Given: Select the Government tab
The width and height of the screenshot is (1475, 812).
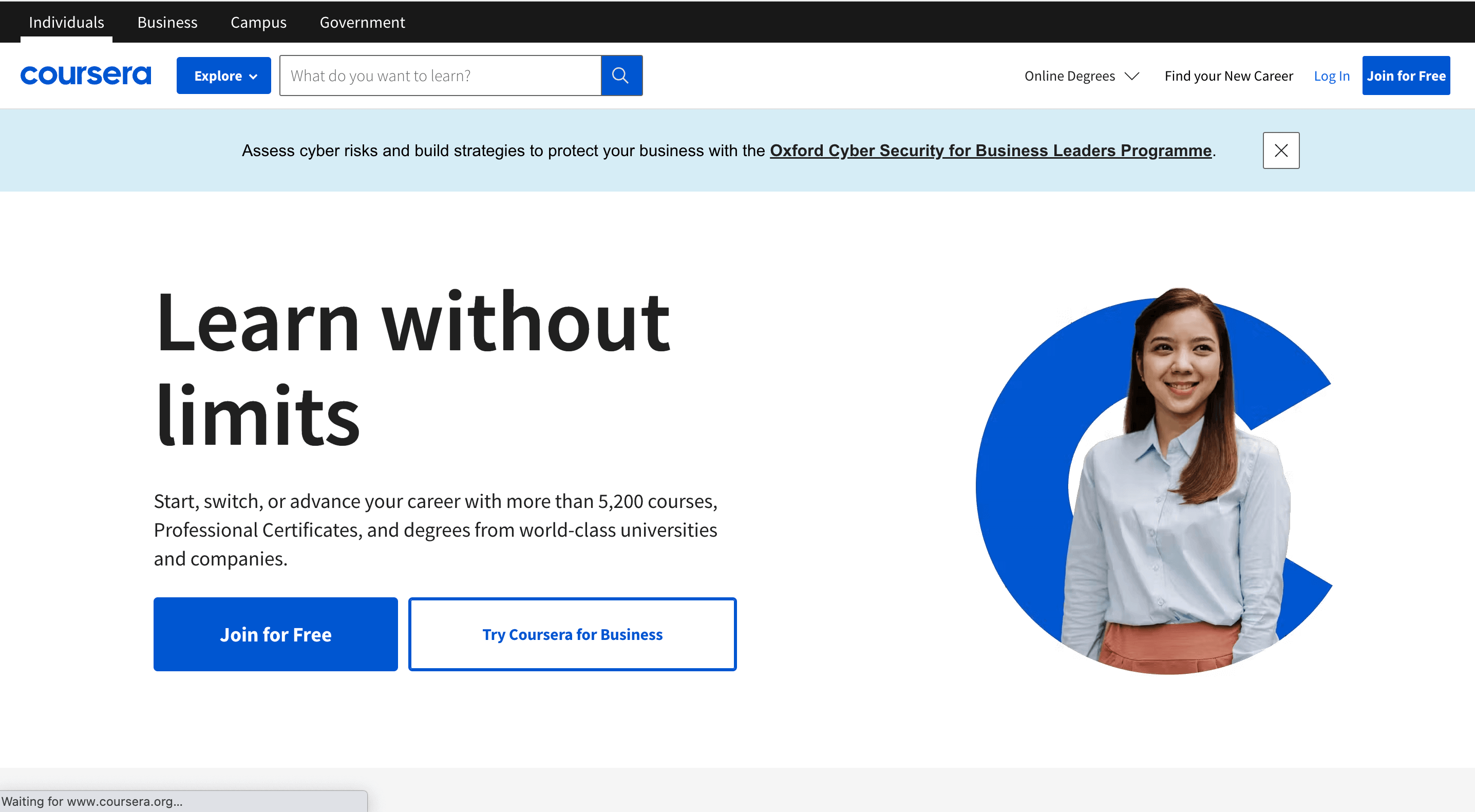Looking at the screenshot, I should tap(362, 22).
